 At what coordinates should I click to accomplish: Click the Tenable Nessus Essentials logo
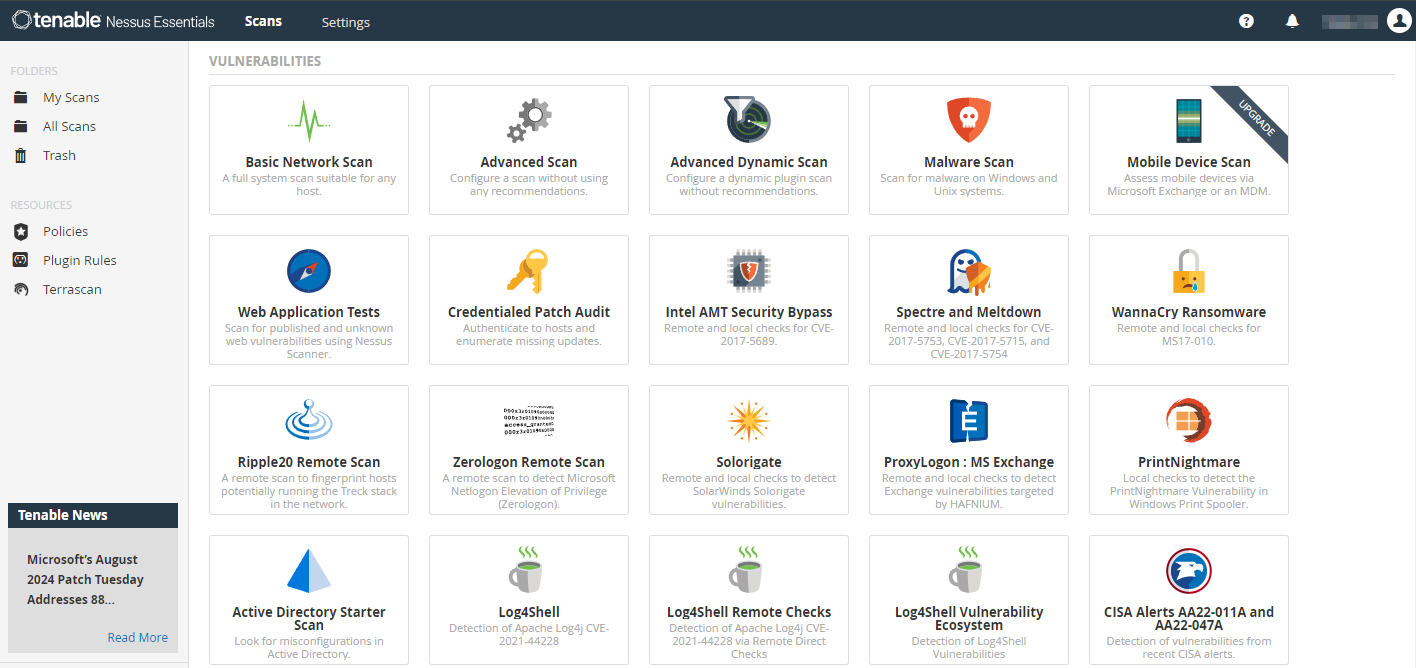[113, 21]
